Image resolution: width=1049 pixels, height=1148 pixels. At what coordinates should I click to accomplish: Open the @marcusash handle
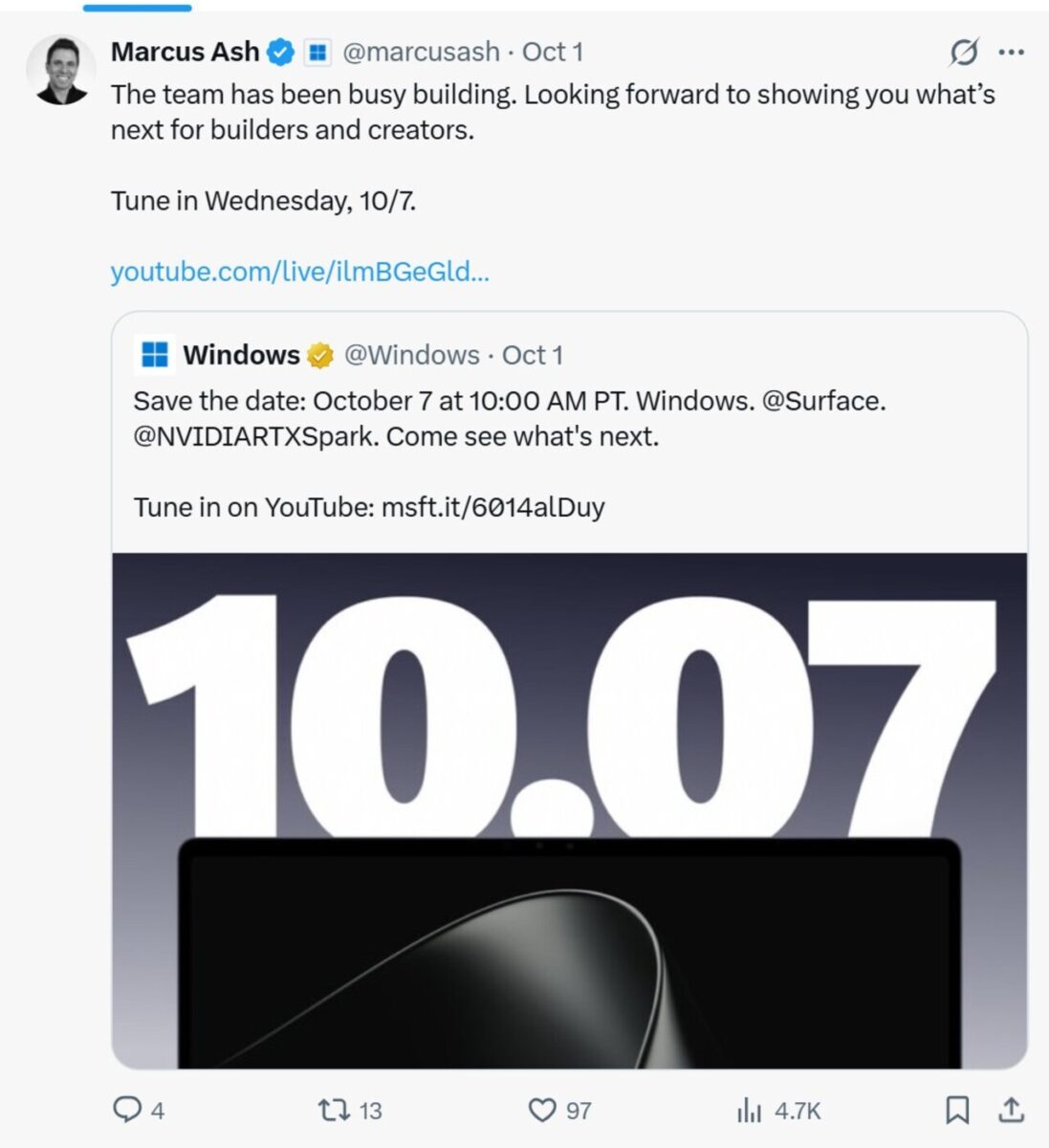pyautogui.click(x=421, y=52)
